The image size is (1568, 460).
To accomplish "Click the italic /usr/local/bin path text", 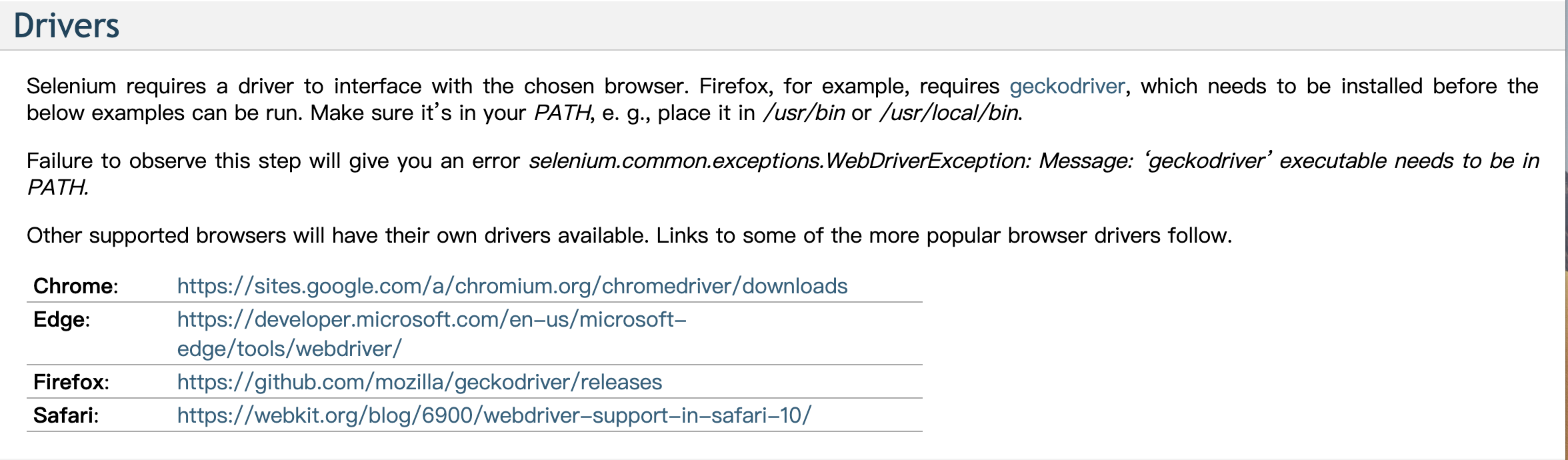I will pyautogui.click(x=950, y=113).
